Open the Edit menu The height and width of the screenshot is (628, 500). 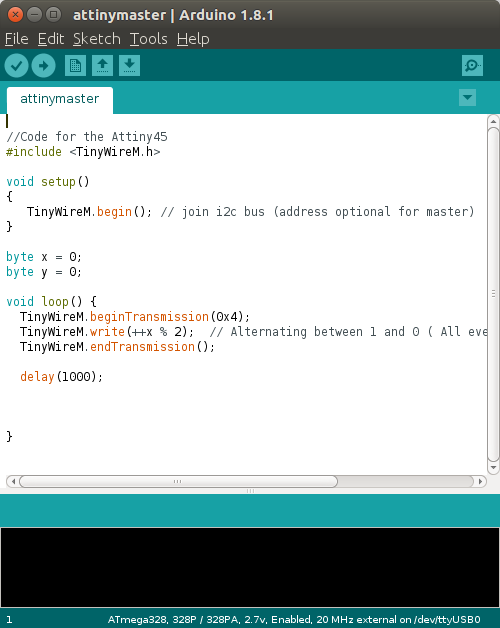(51, 39)
